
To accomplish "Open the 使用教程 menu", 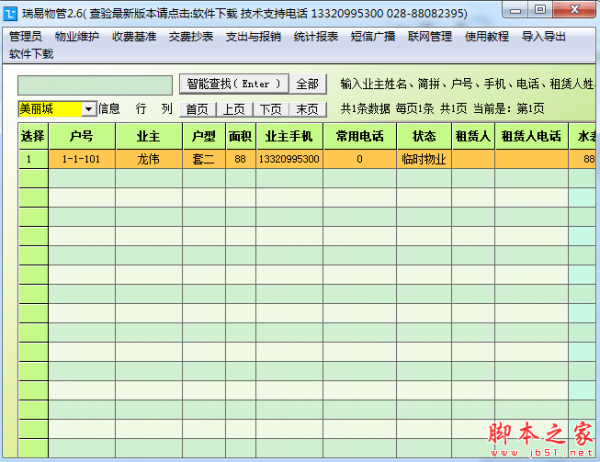I will pos(487,37).
